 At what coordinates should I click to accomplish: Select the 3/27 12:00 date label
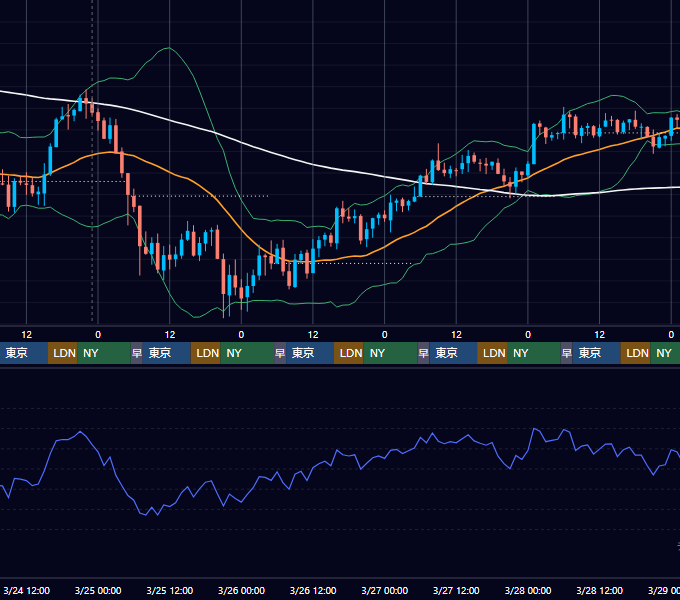pyautogui.click(x=456, y=590)
